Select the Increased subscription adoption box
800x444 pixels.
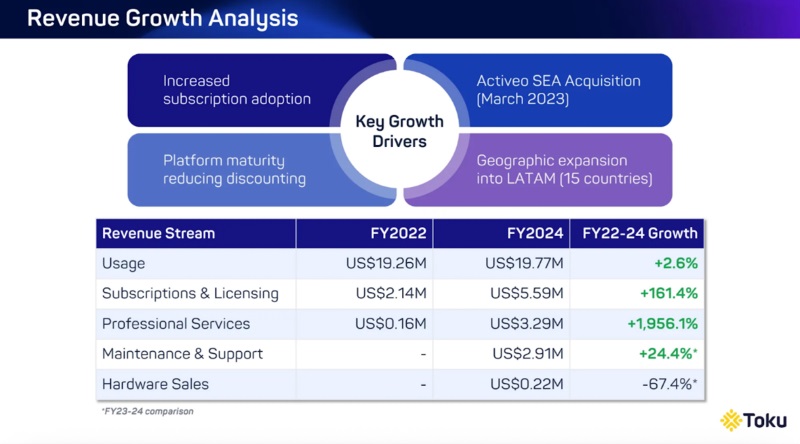tap(237, 90)
